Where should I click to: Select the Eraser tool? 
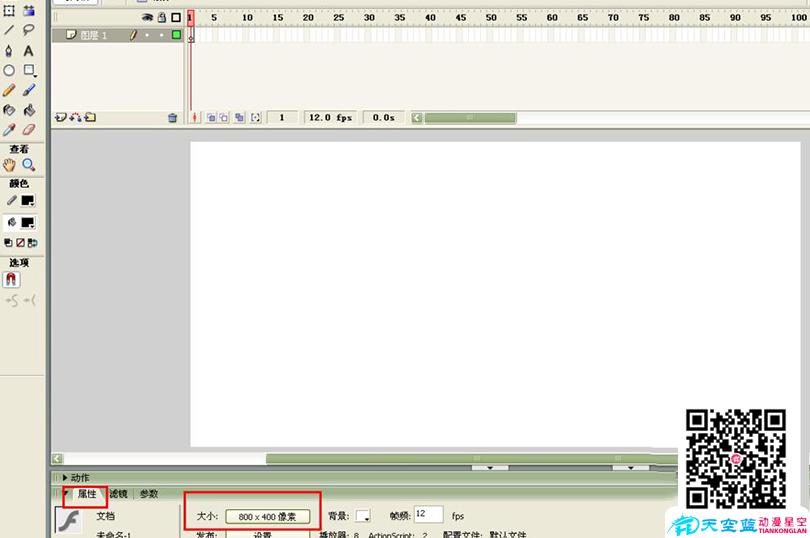(x=28, y=130)
